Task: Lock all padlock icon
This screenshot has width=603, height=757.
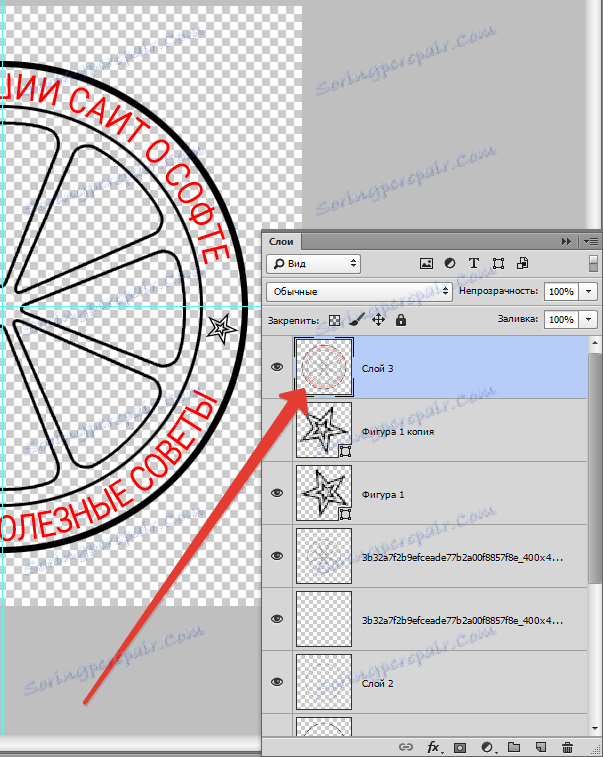Action: [401, 320]
